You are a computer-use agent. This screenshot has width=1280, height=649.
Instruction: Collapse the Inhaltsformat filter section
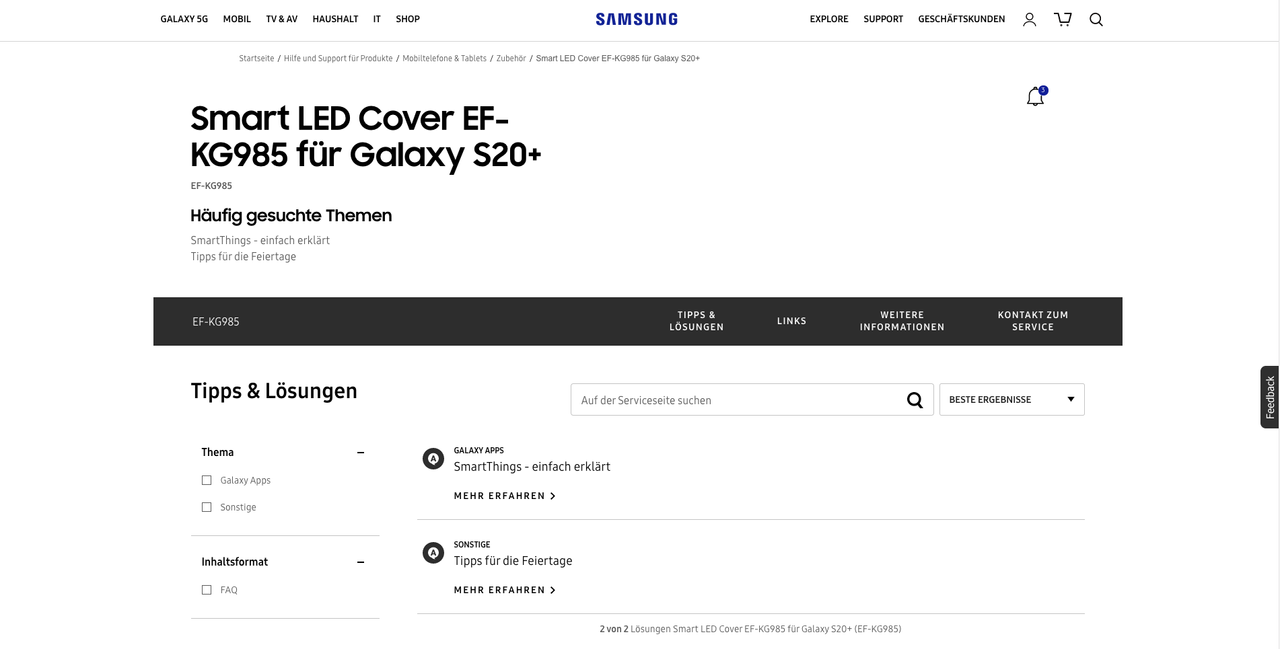(361, 562)
